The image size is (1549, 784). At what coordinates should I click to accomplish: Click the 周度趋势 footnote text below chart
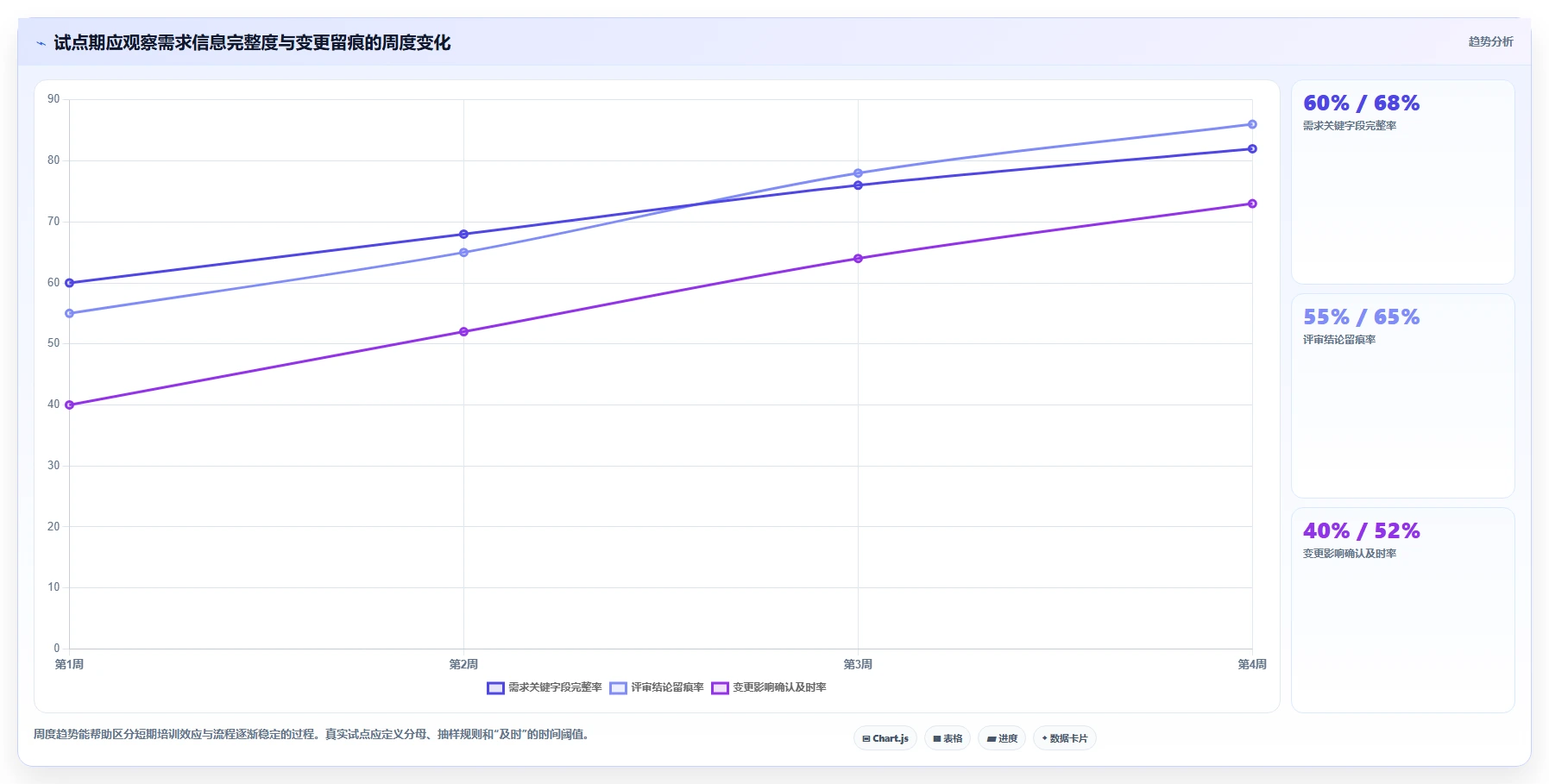pyautogui.click(x=312, y=735)
